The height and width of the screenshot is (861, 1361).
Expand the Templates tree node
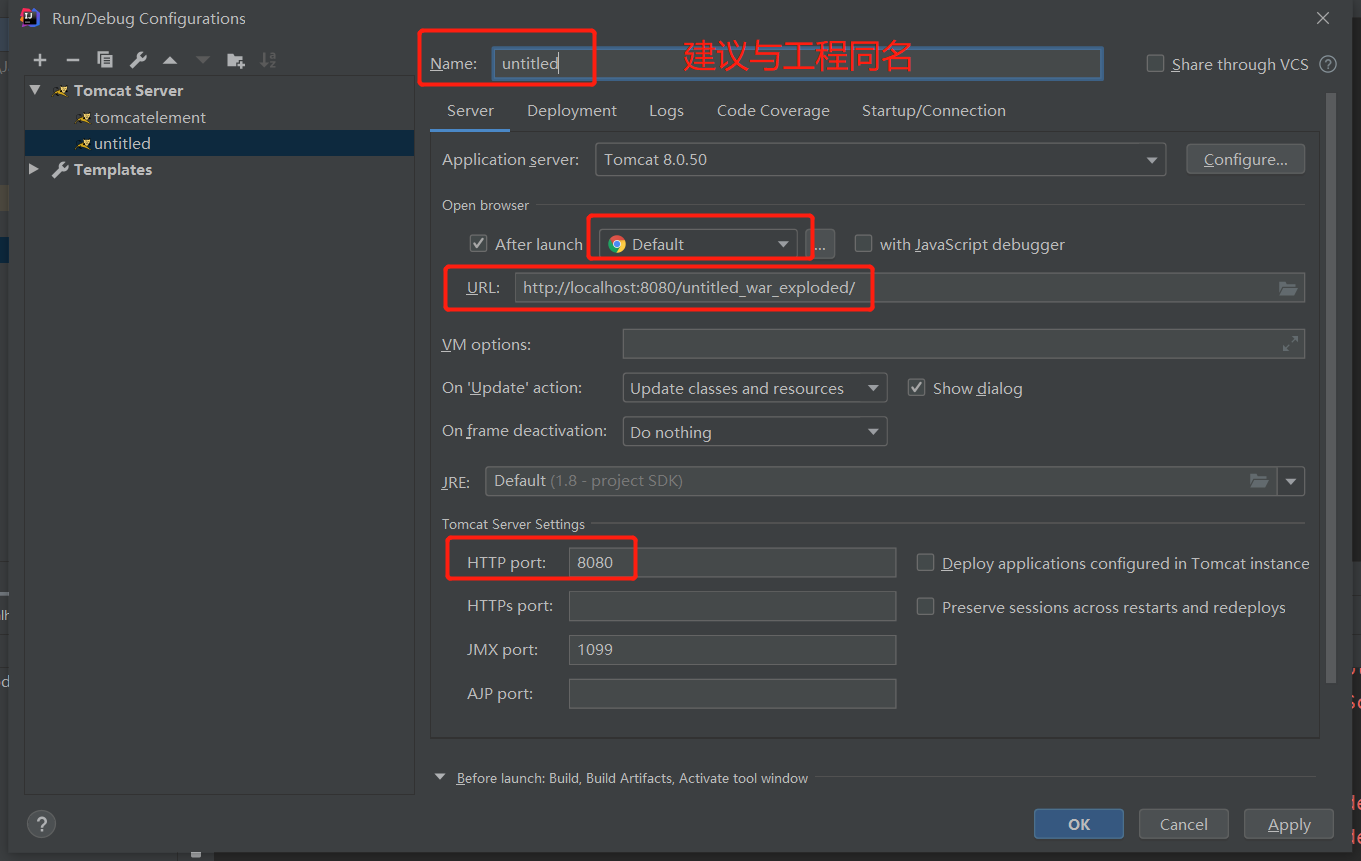coord(35,169)
